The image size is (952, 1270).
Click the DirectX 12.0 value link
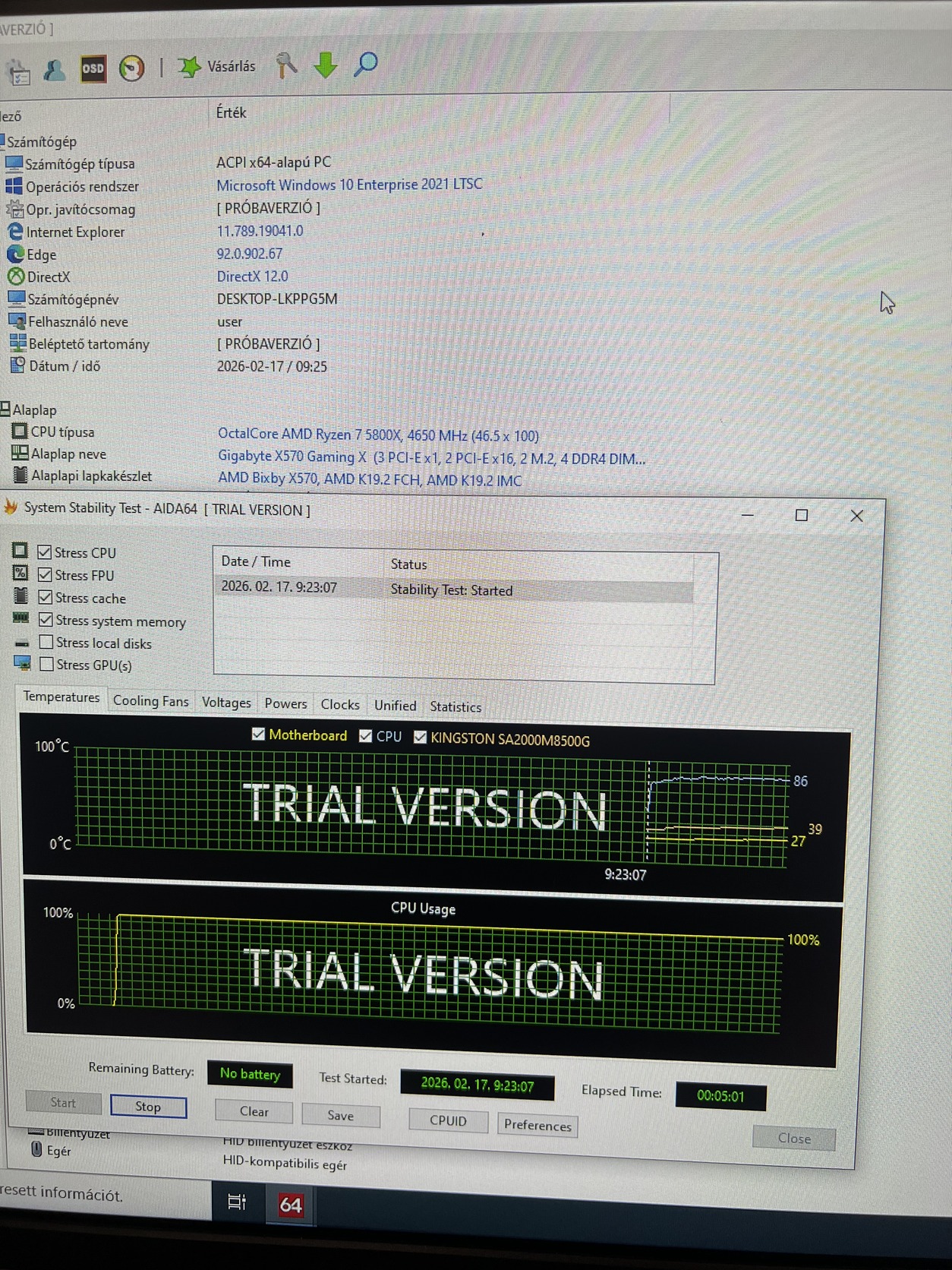(x=253, y=276)
